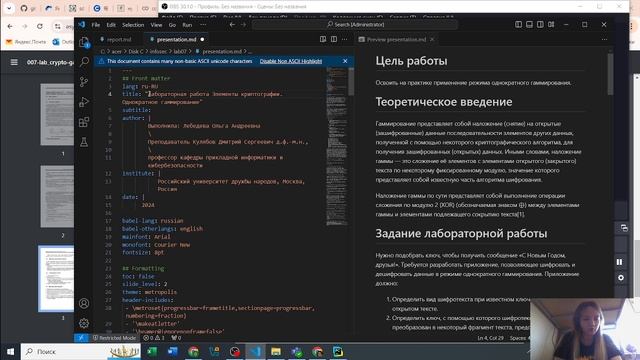Open the Manage gear in activity bar
This screenshot has height=360, width=640.
[84, 323]
